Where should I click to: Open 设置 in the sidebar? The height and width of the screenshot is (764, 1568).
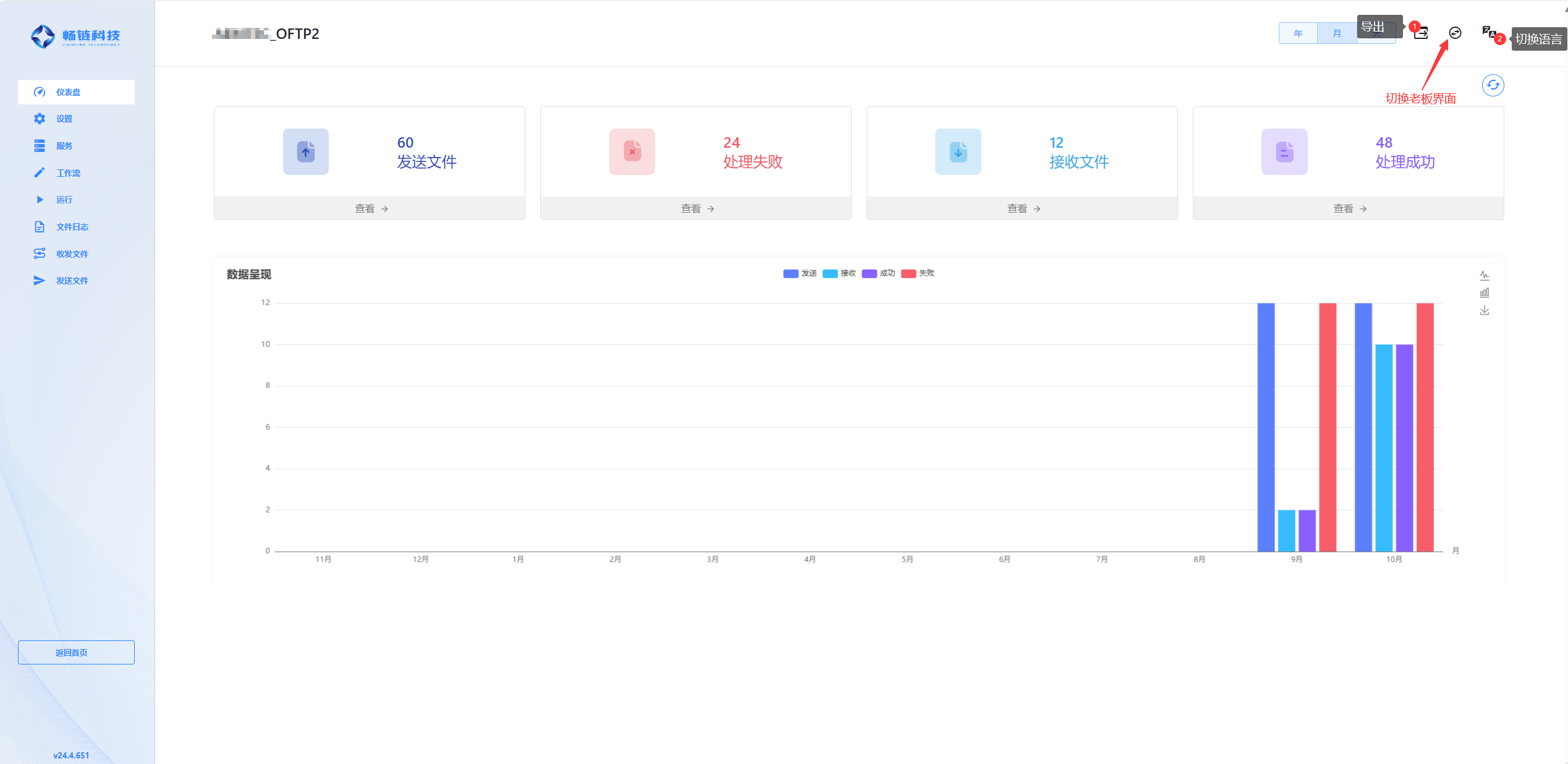coord(64,119)
